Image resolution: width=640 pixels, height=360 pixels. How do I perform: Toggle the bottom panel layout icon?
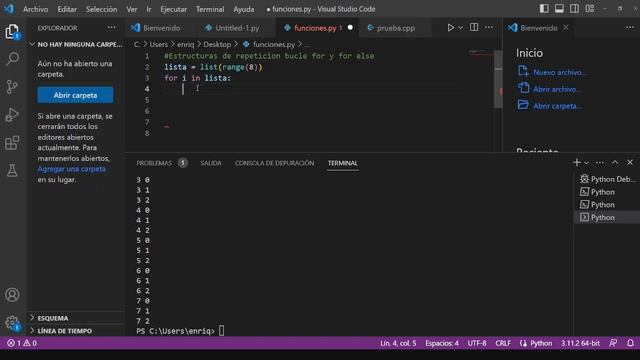click(x=559, y=9)
